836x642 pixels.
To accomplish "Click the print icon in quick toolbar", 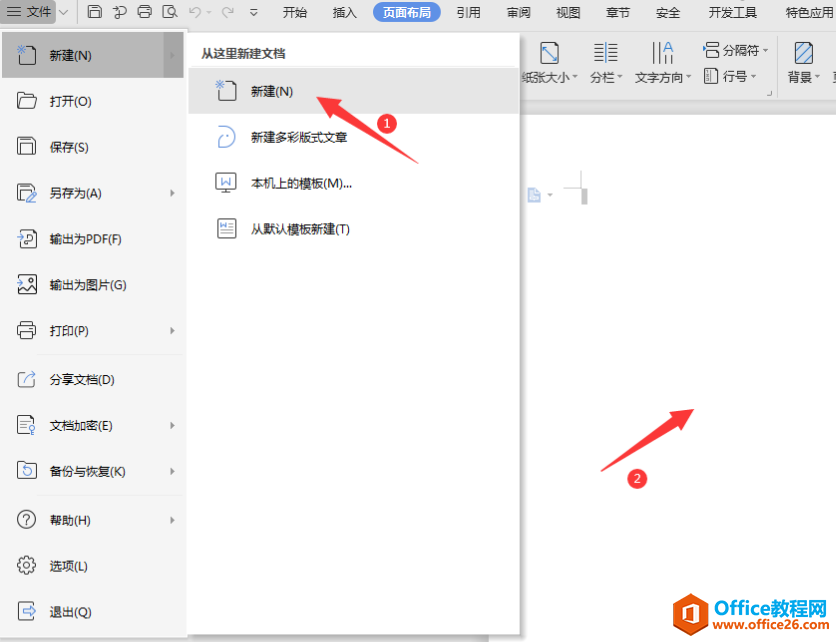I will [x=144, y=12].
